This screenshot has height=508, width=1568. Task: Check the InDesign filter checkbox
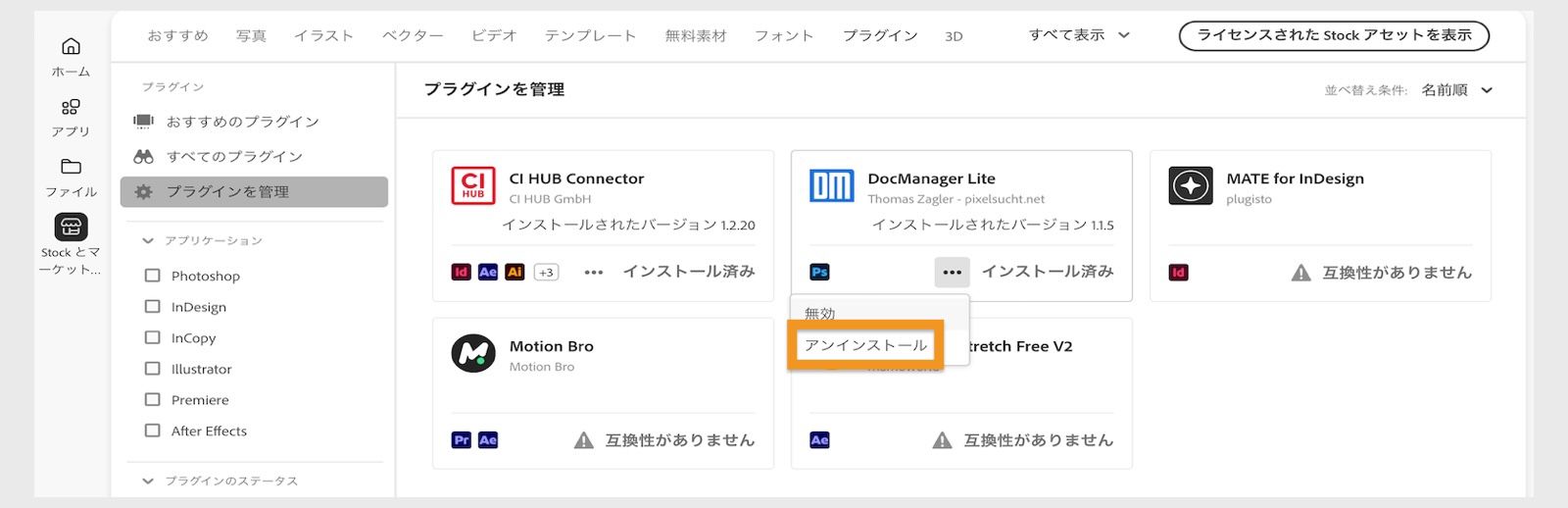tap(152, 306)
